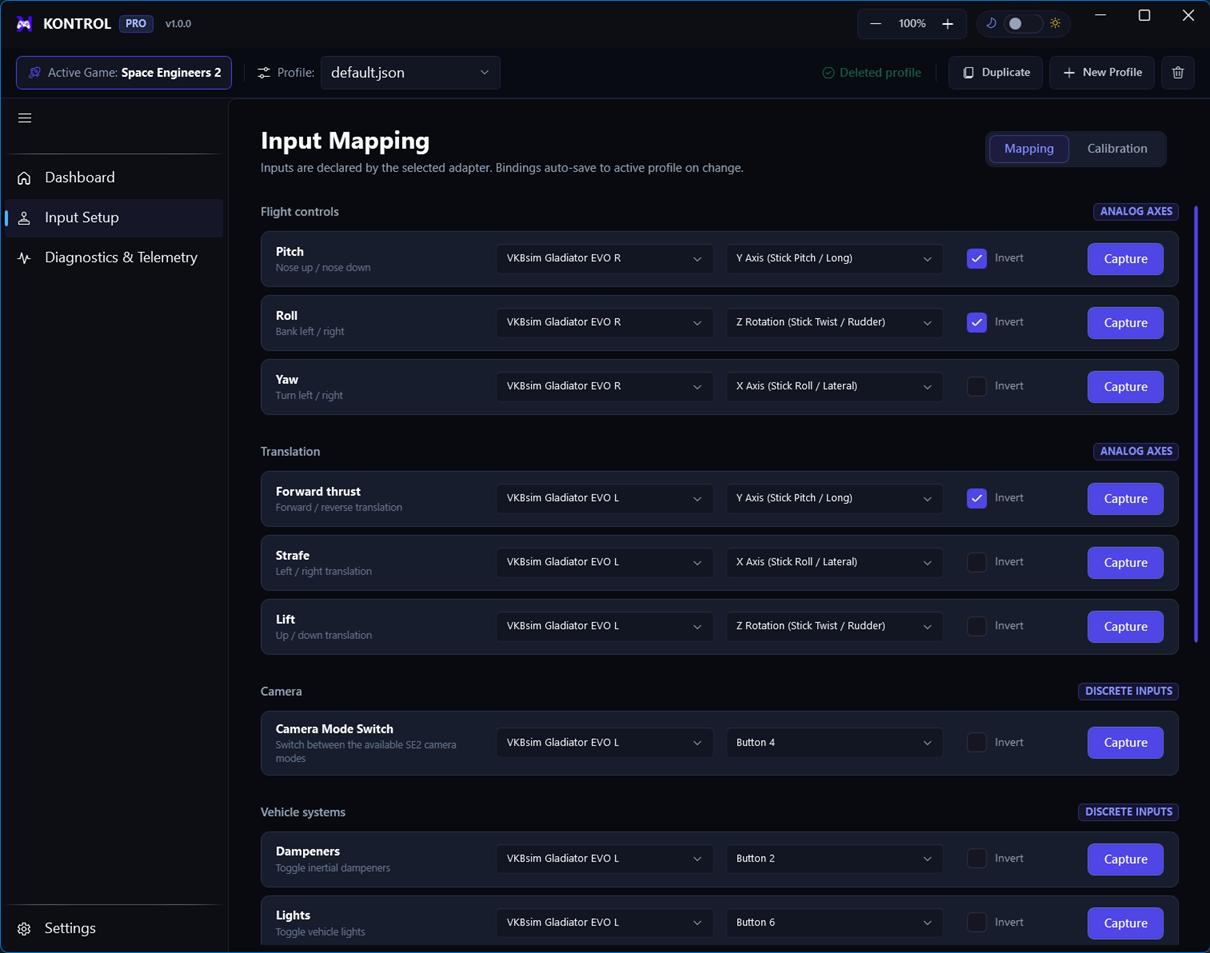Toggle the dark/light theme switch
This screenshot has height=953, width=1210.
[x=1023, y=23]
